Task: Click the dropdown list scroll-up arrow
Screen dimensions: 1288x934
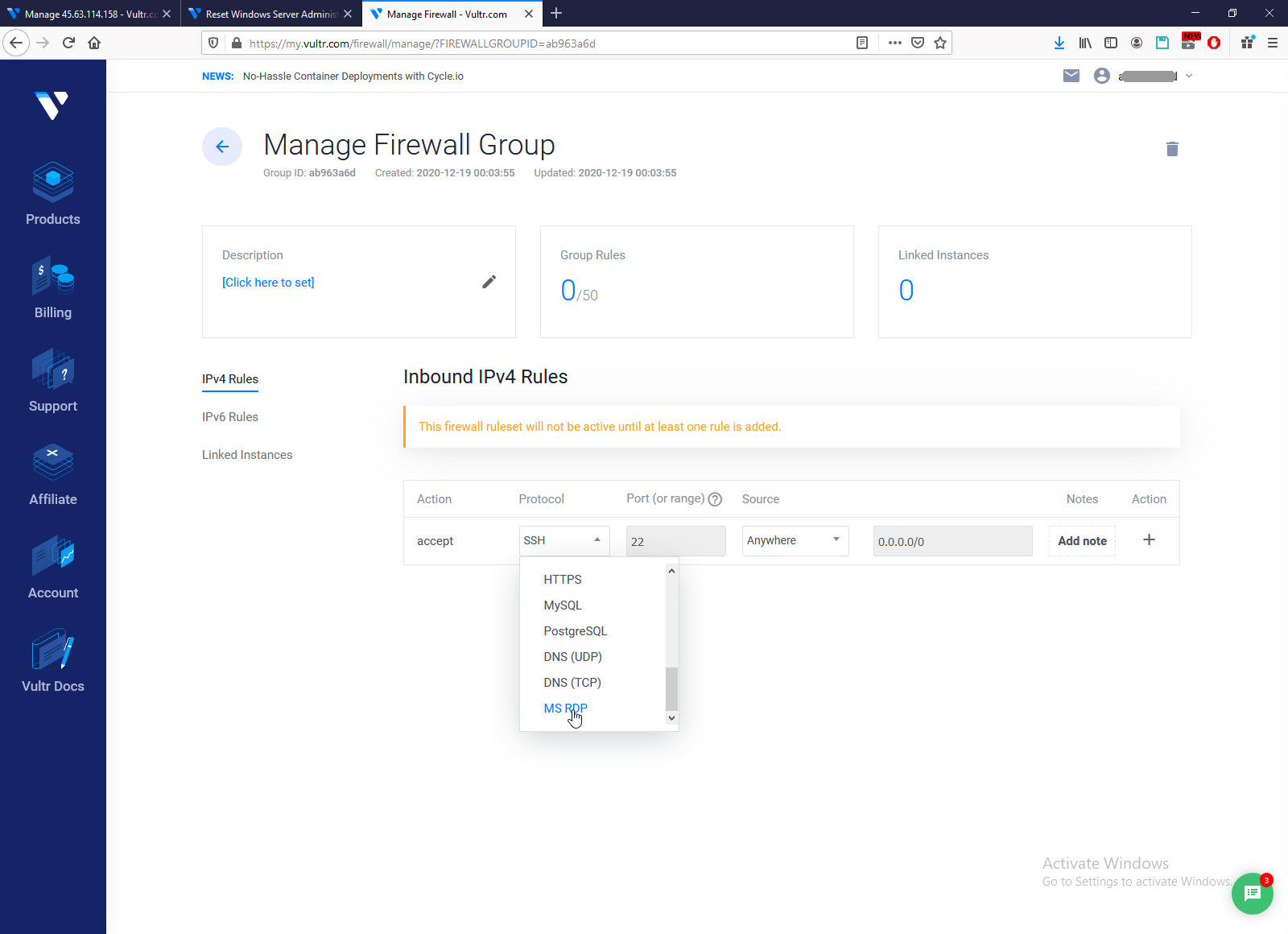Action: click(x=671, y=571)
